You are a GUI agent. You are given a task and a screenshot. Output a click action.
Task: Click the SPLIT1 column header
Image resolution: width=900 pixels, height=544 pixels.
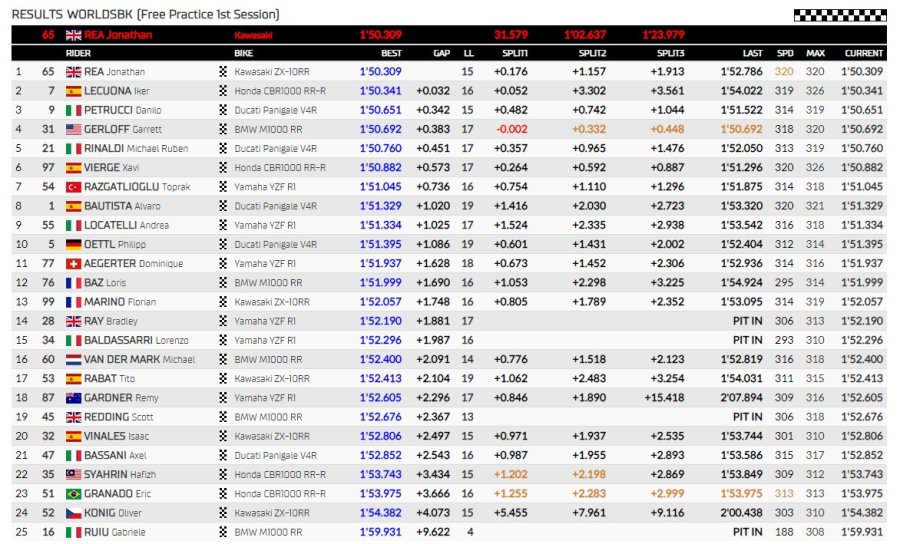coord(515,53)
